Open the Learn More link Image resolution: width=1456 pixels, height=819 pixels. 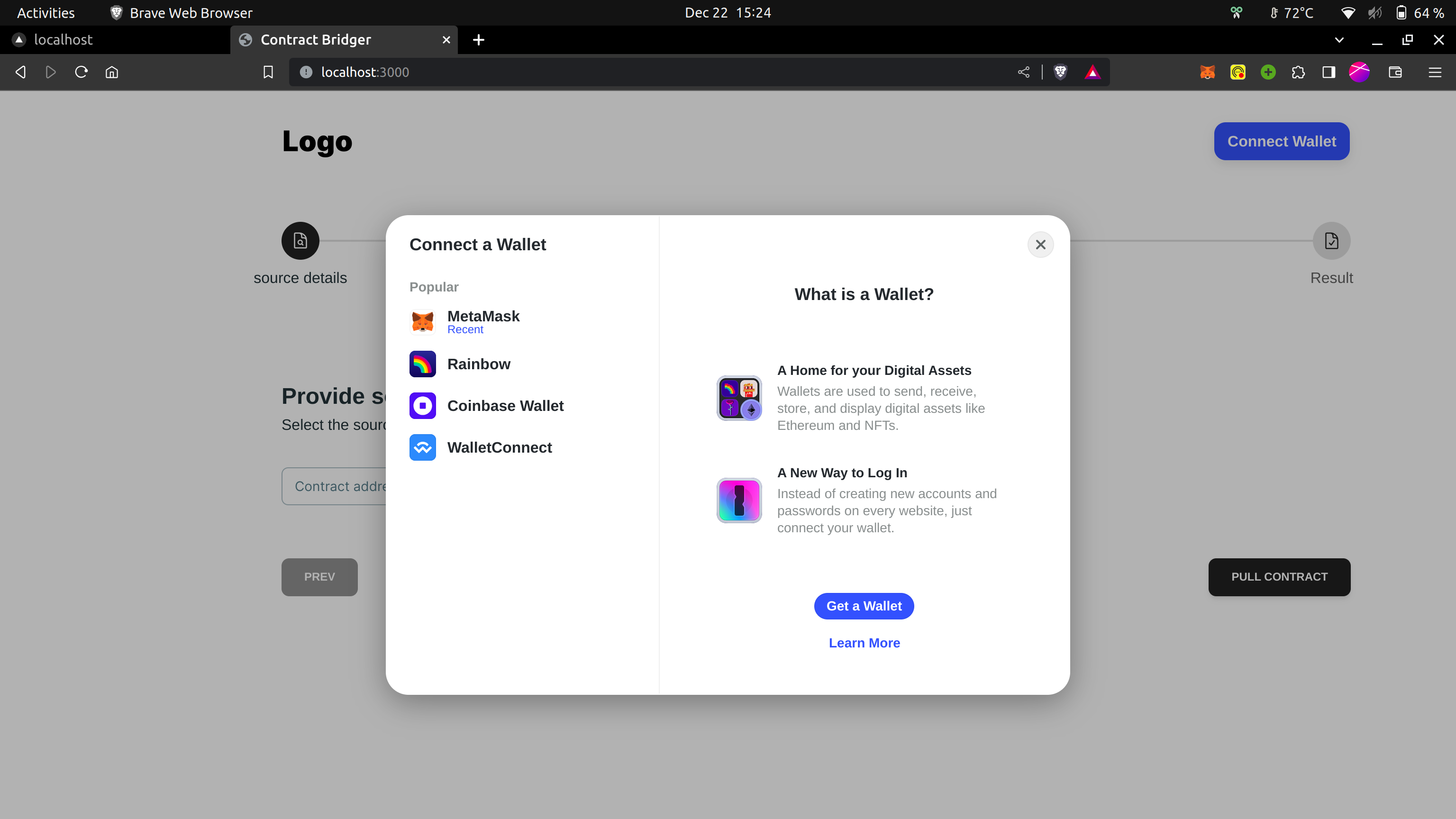coord(864,643)
